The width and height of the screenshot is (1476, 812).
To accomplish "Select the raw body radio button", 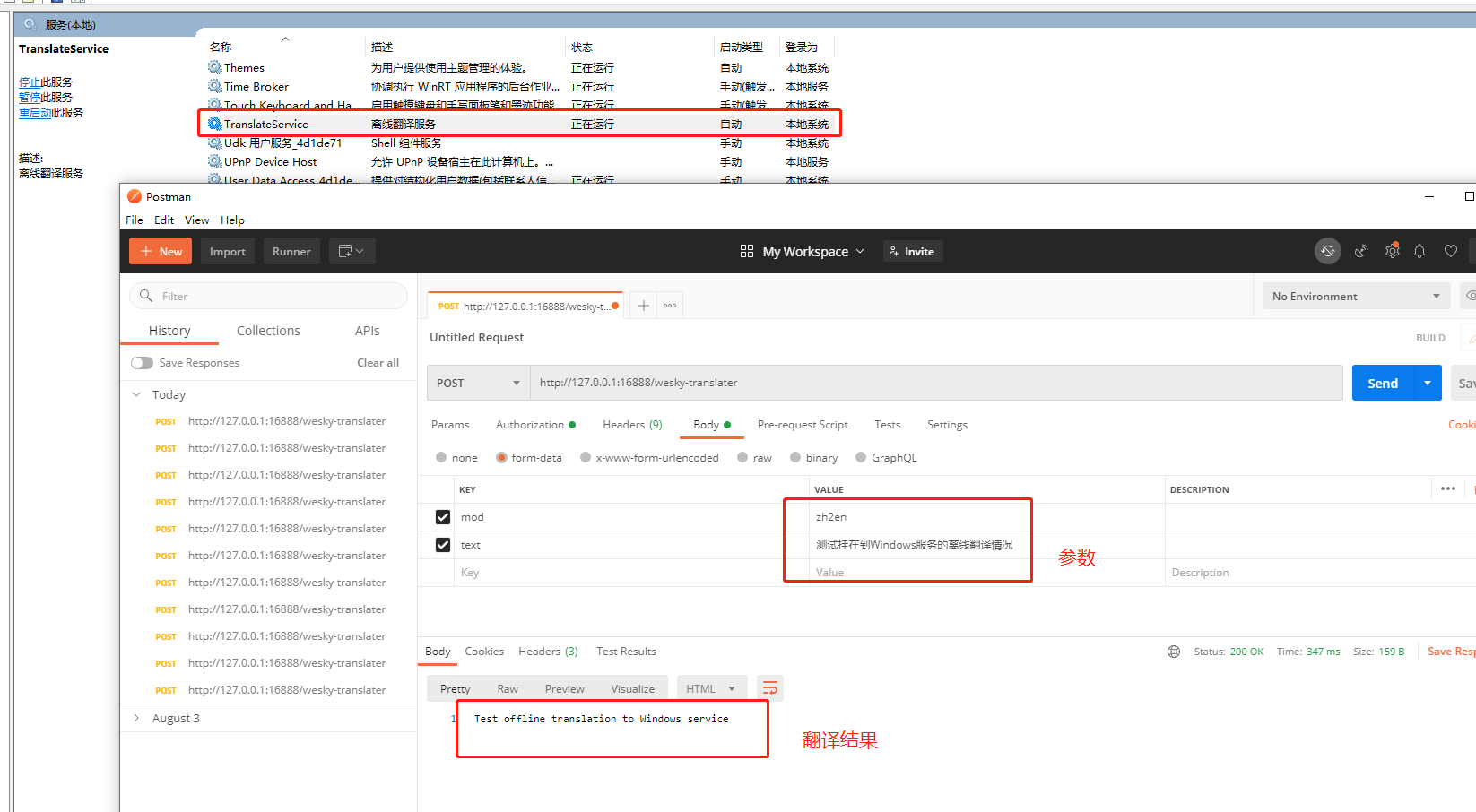I will click(x=742, y=457).
